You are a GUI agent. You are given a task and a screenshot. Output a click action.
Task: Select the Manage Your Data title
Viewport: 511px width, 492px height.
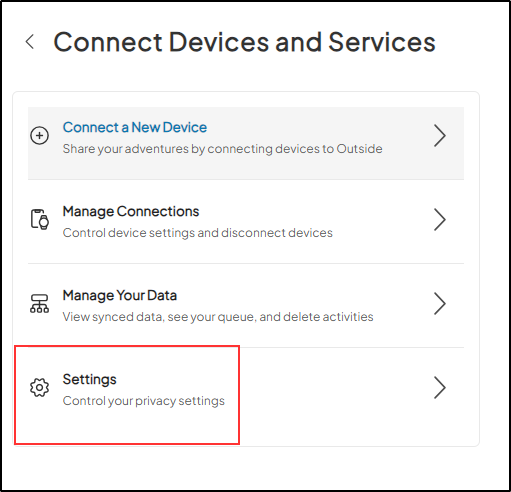[x=120, y=296]
